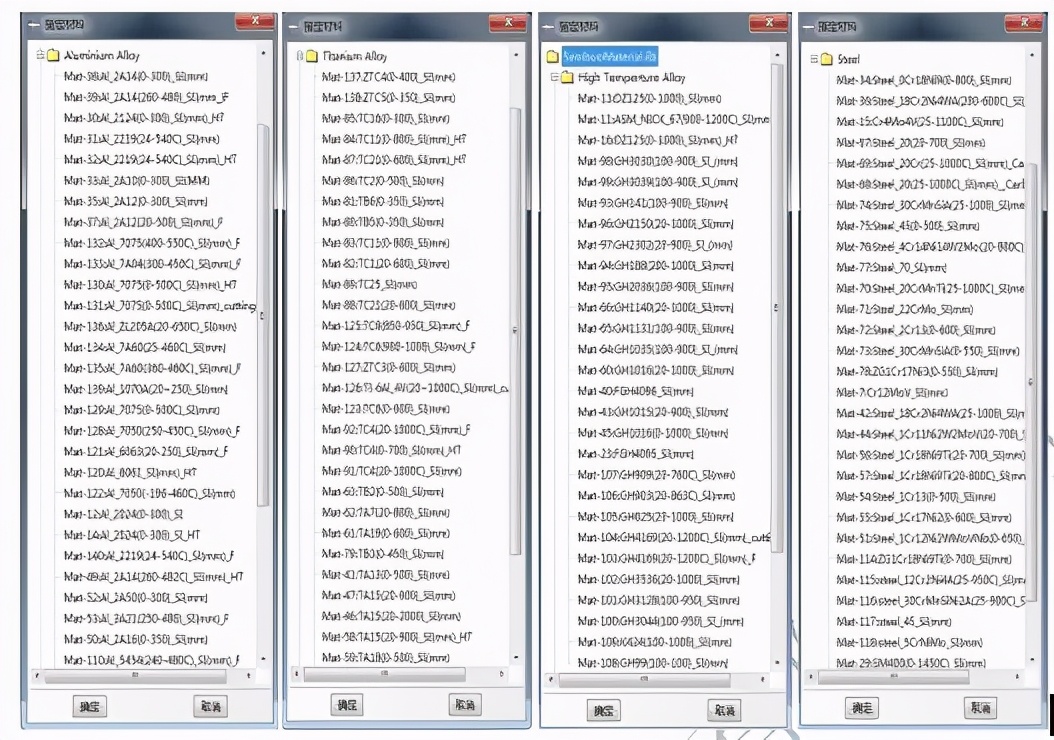The height and width of the screenshot is (740, 1054).
Task: Select the highlighted root item in third window
Action: pos(609,56)
